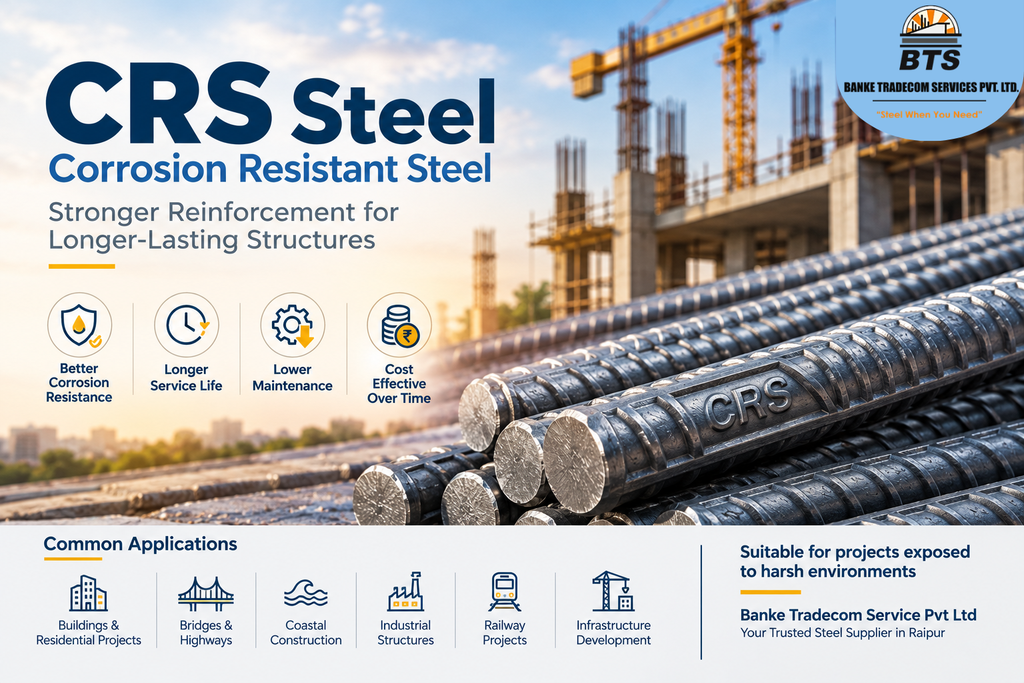Click the Cost Effective rupee coins icon

click(x=399, y=325)
